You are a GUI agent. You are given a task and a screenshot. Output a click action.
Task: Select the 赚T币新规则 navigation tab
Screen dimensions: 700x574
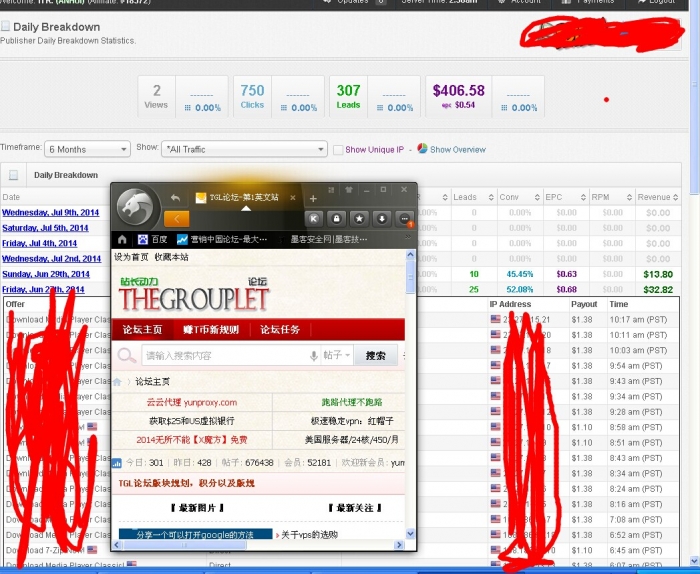[x=210, y=329]
